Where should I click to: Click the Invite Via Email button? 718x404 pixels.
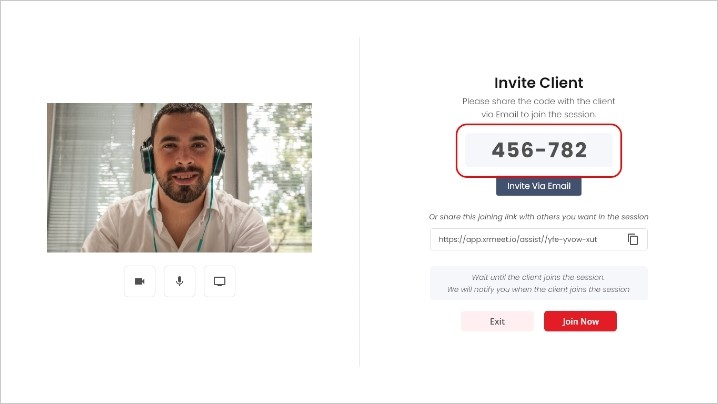[x=538, y=186]
